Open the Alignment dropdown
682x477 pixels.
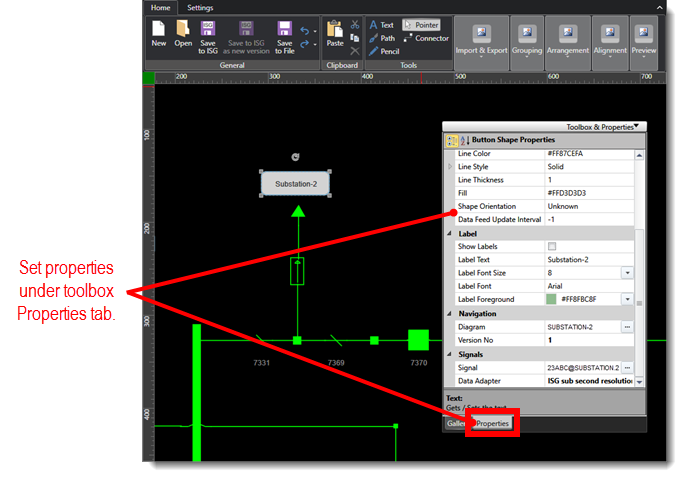(x=611, y=39)
